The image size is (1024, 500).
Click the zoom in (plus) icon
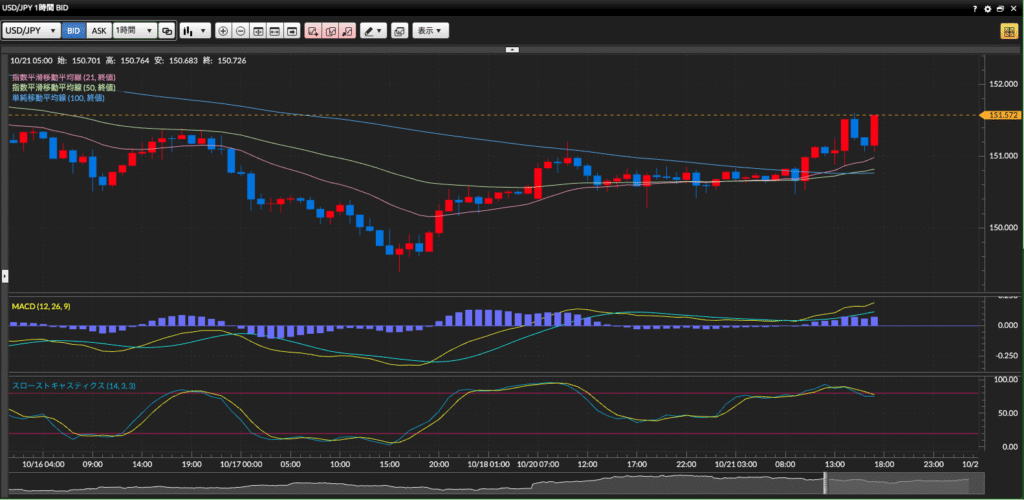223,31
